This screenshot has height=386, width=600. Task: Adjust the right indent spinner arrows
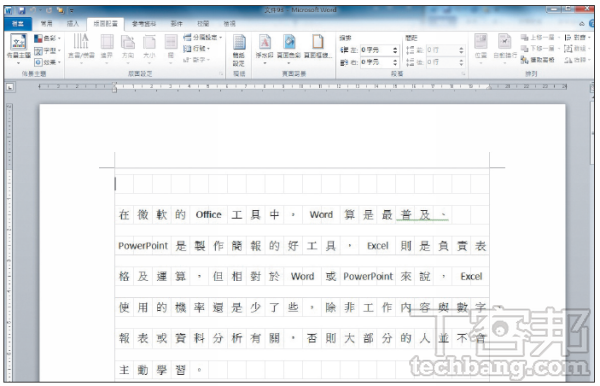(x=395, y=62)
